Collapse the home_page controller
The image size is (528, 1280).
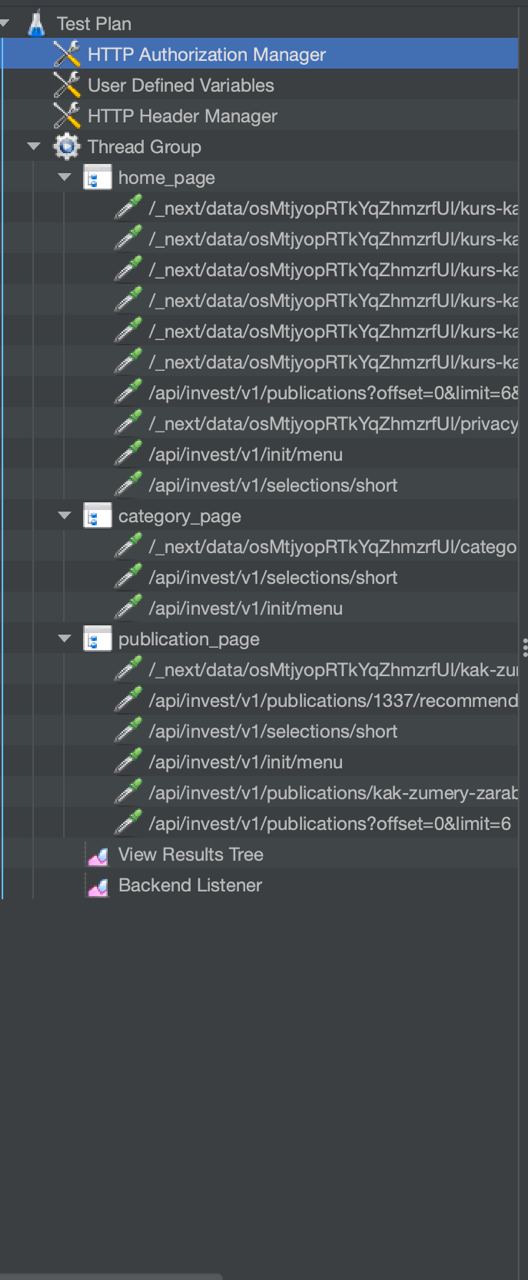tap(65, 178)
